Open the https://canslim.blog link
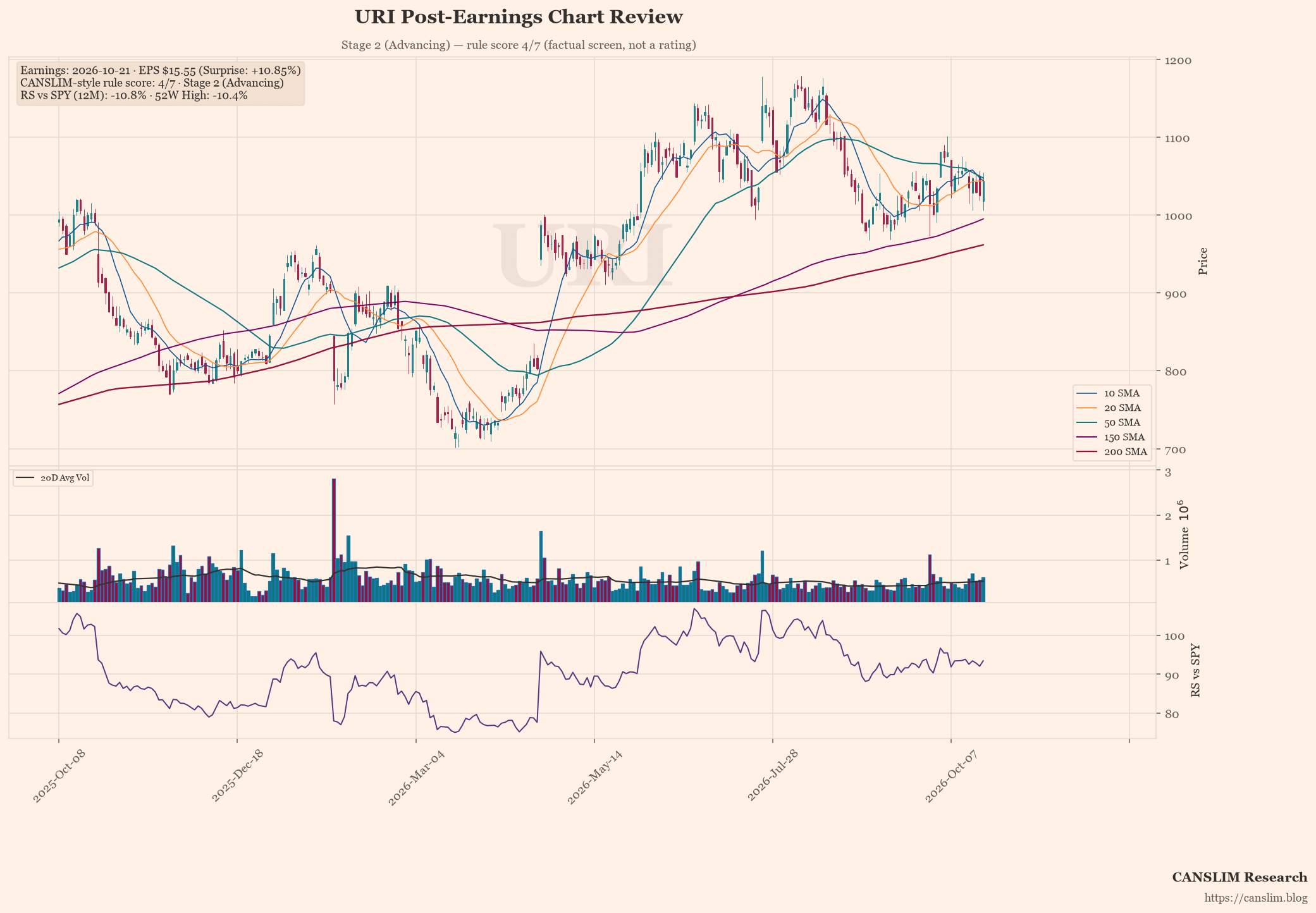Image resolution: width=1316 pixels, height=913 pixels. point(1256,898)
